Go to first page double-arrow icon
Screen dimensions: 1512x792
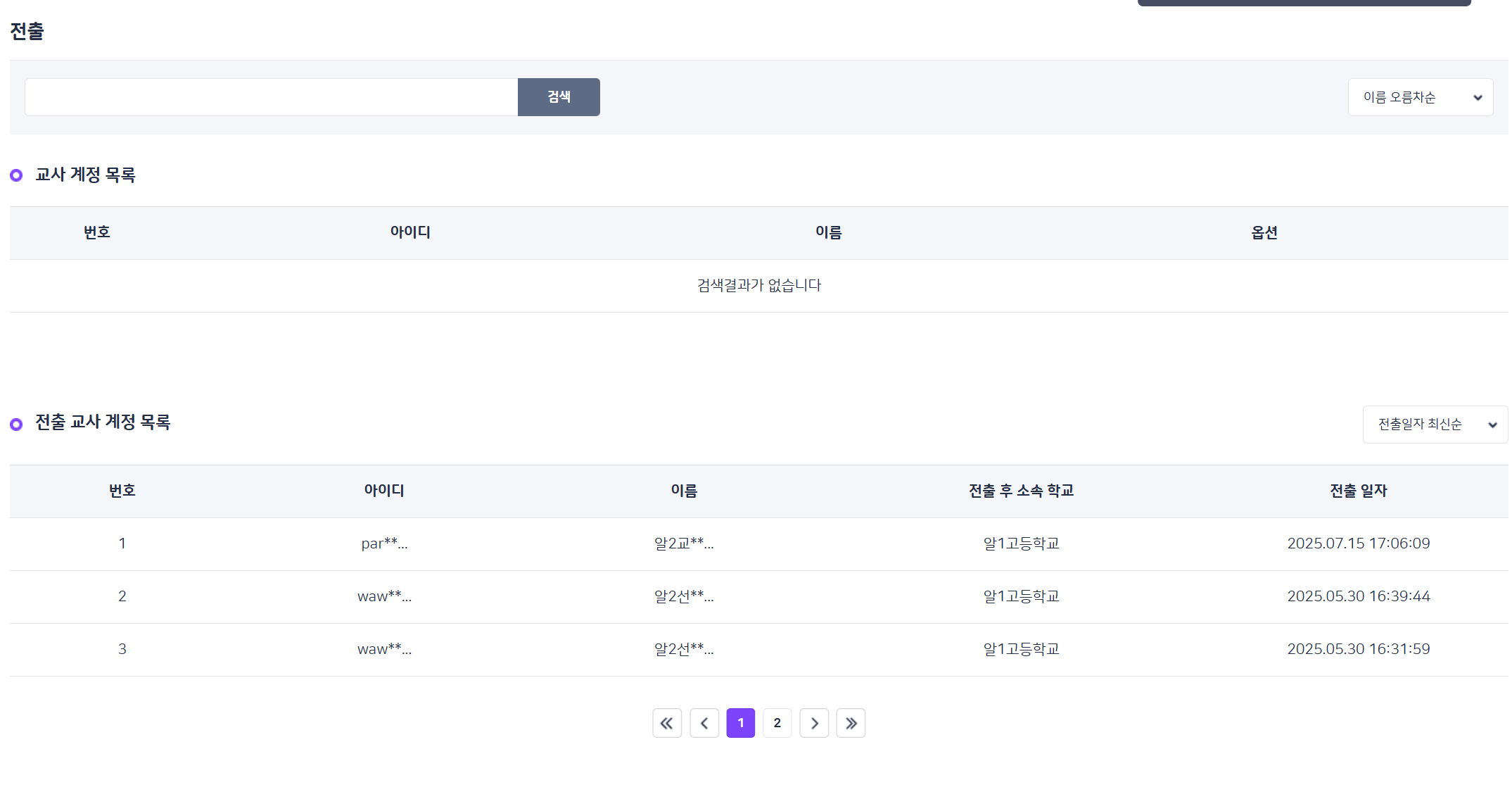(x=666, y=723)
